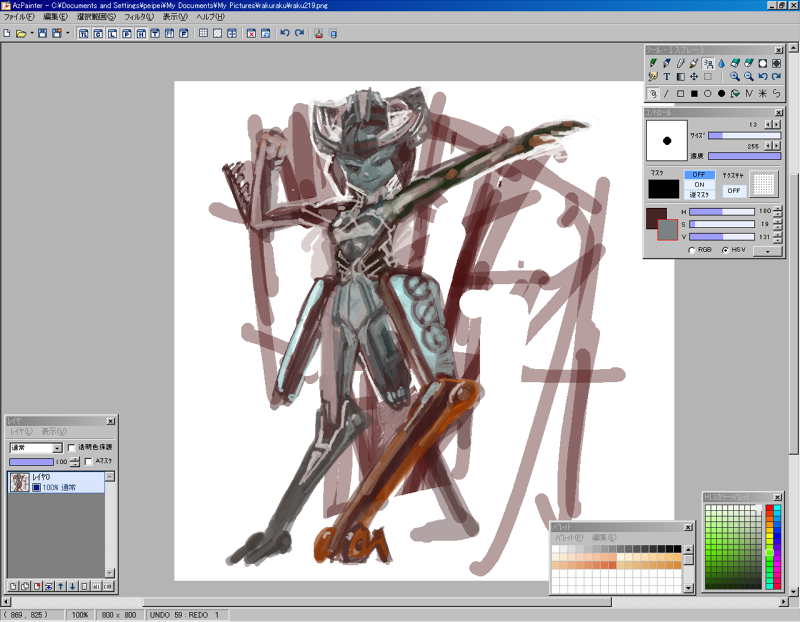800x622 pixels.
Task: Open the dropdown arrow next to the open folder icon
Action: (x=31, y=33)
